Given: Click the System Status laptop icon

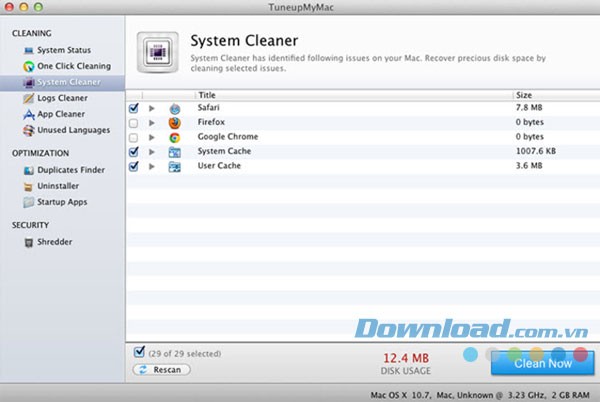Looking at the screenshot, I should point(29,50).
